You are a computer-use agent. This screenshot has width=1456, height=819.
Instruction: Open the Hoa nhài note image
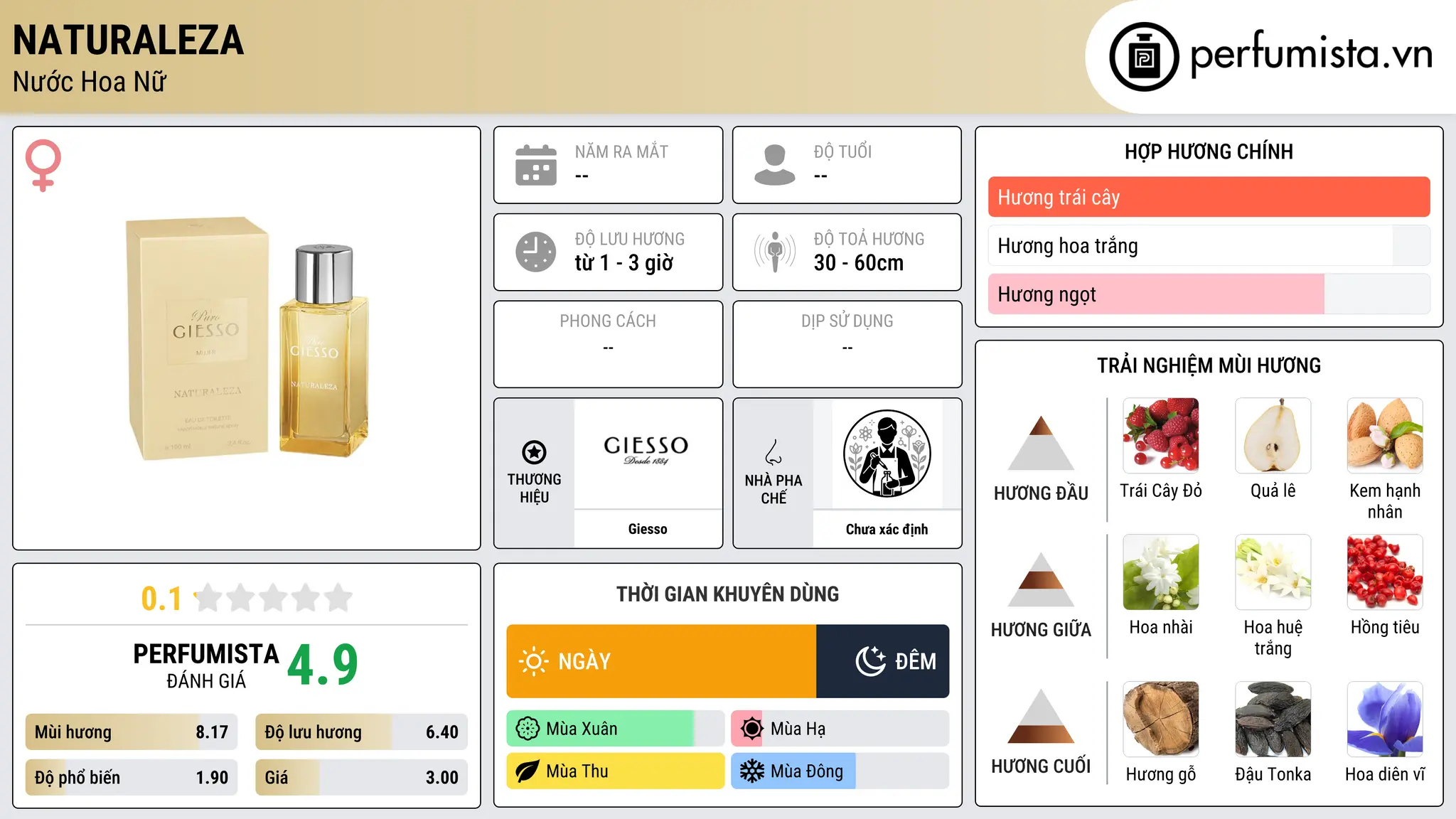click(x=1161, y=572)
